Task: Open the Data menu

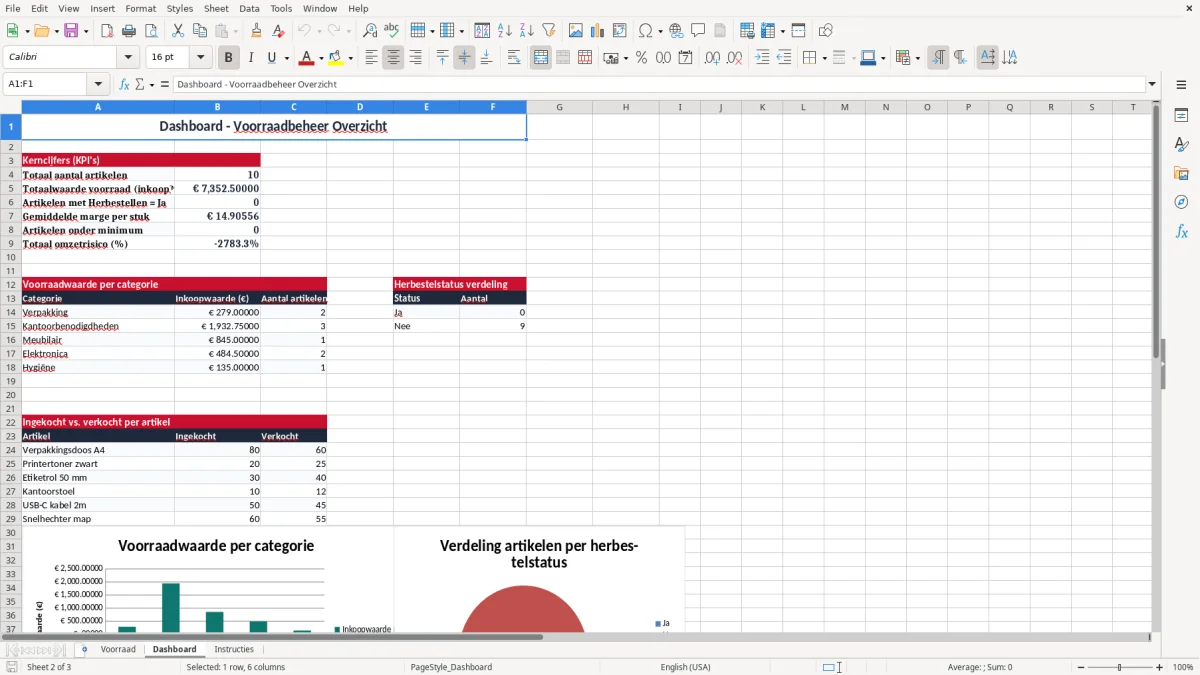Action: tap(249, 8)
